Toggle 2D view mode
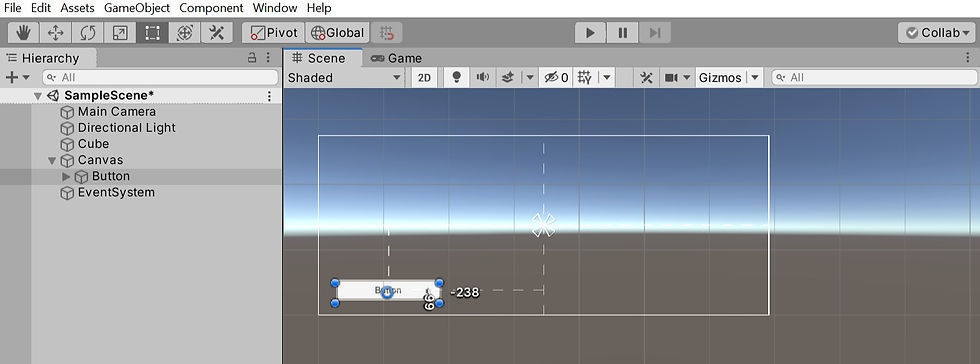Image resolution: width=980 pixels, height=364 pixels. tap(424, 78)
